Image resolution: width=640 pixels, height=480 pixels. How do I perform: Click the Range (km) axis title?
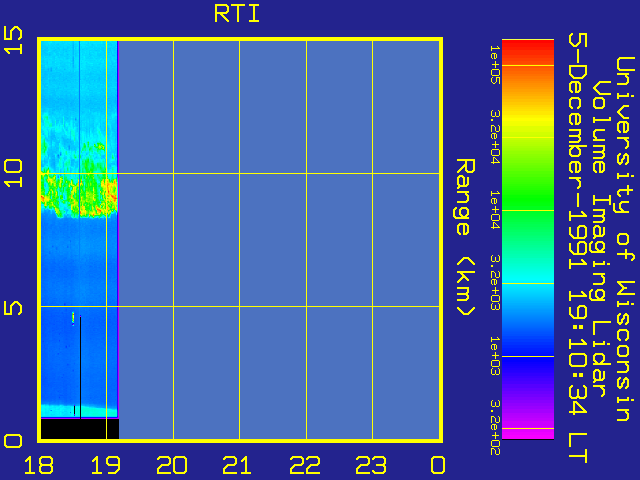tap(465, 237)
